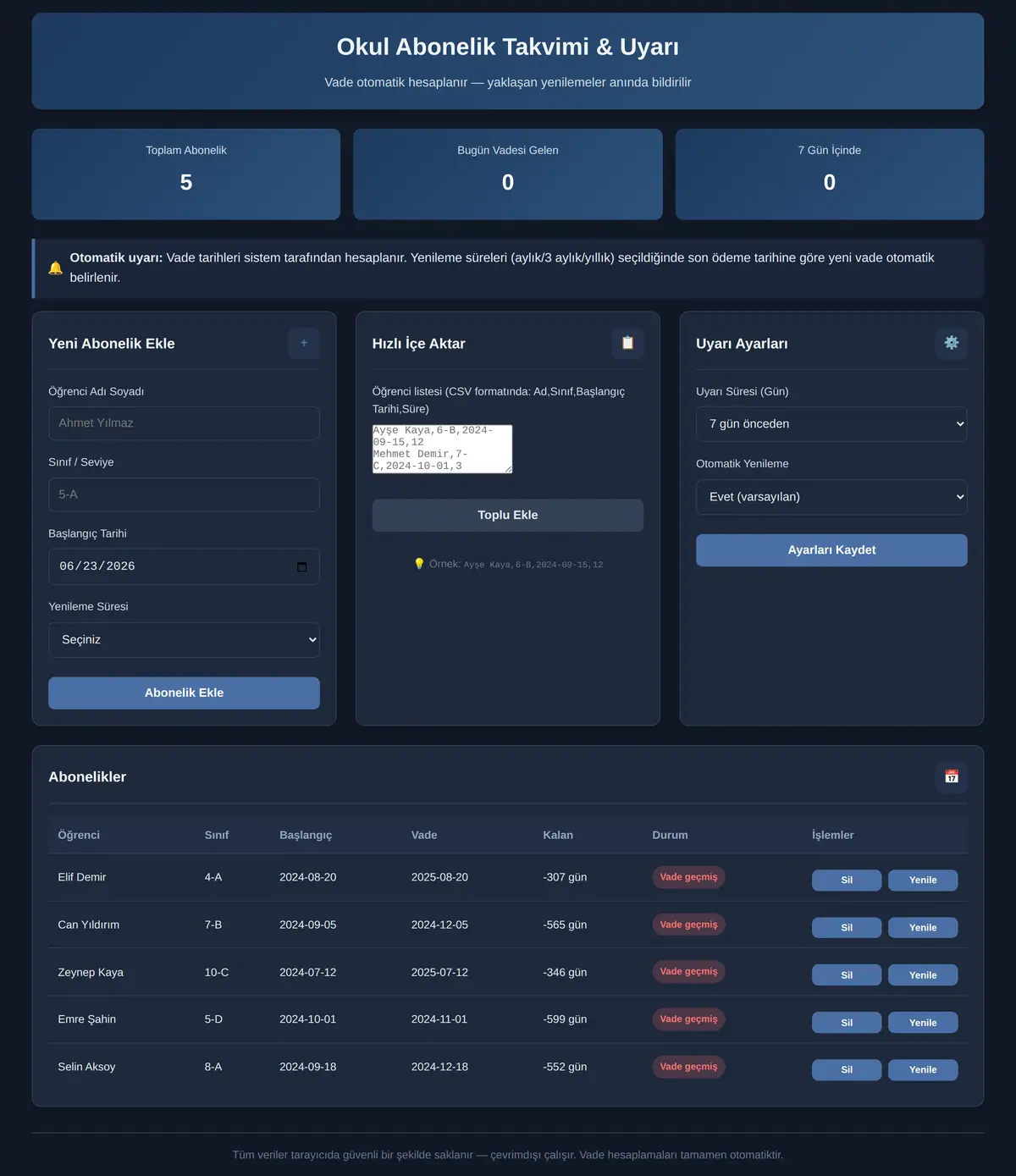Click the calendar icon in the Abonelikler header
The height and width of the screenshot is (1176, 1016).
pyautogui.click(x=952, y=776)
